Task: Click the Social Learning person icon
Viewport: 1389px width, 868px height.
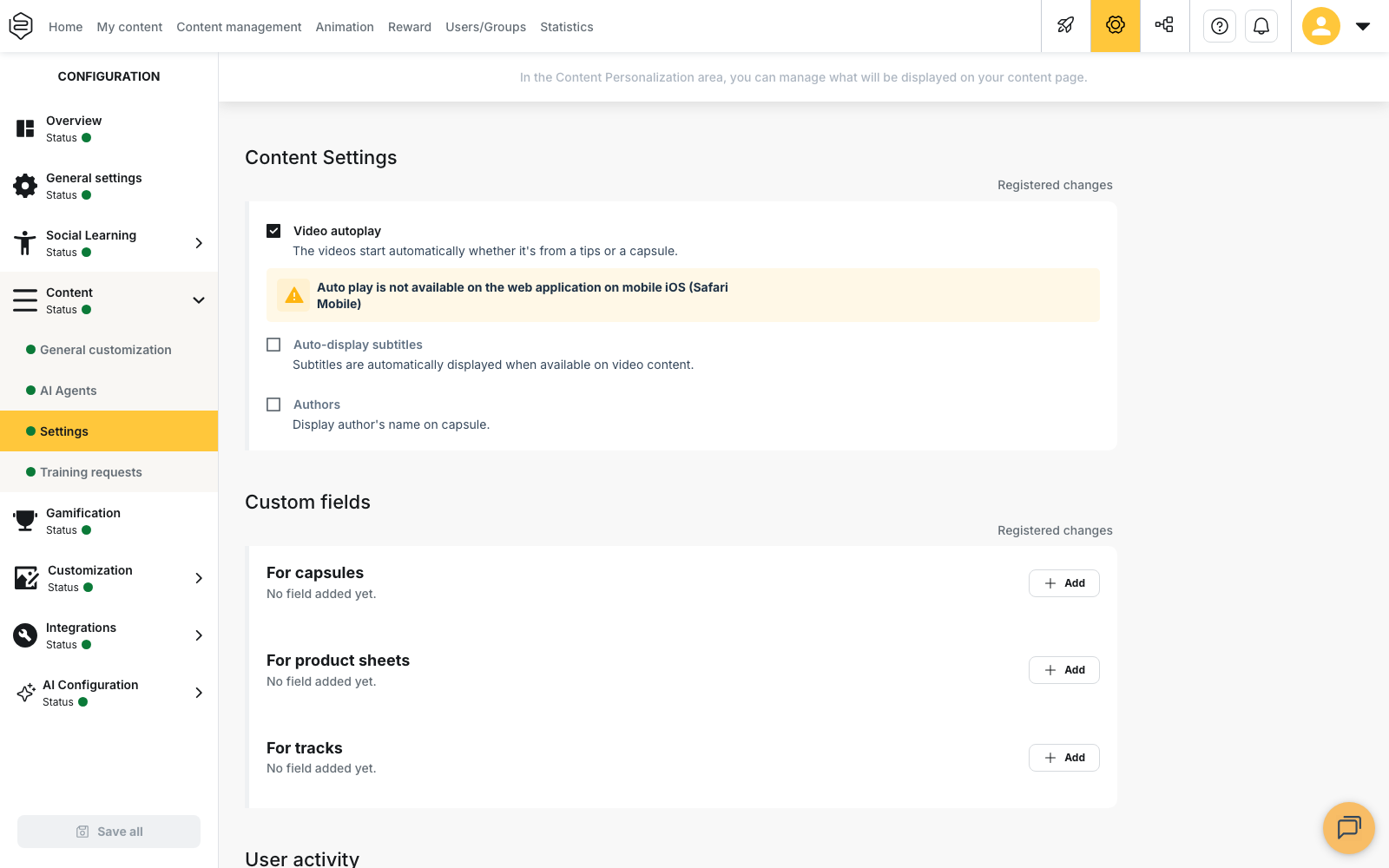Action: click(25, 243)
